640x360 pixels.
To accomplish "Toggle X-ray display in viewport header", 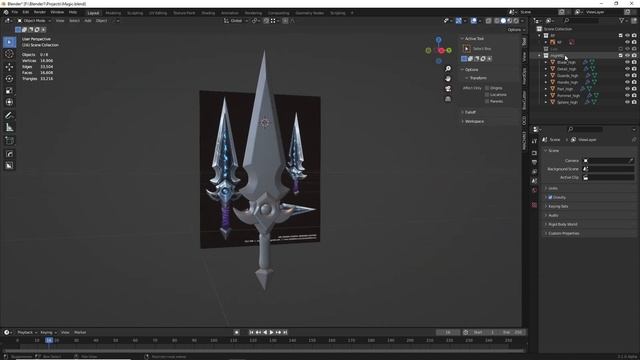I will click(488, 21).
